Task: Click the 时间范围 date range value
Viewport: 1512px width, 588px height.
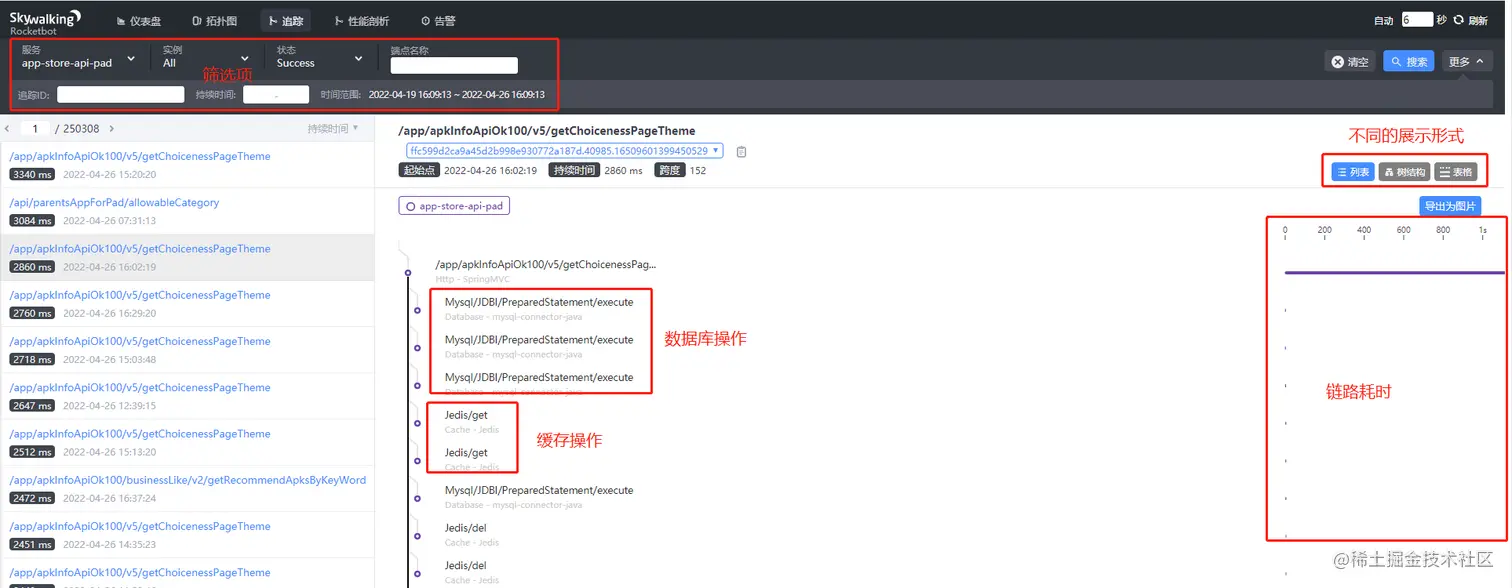Action: click(457, 94)
